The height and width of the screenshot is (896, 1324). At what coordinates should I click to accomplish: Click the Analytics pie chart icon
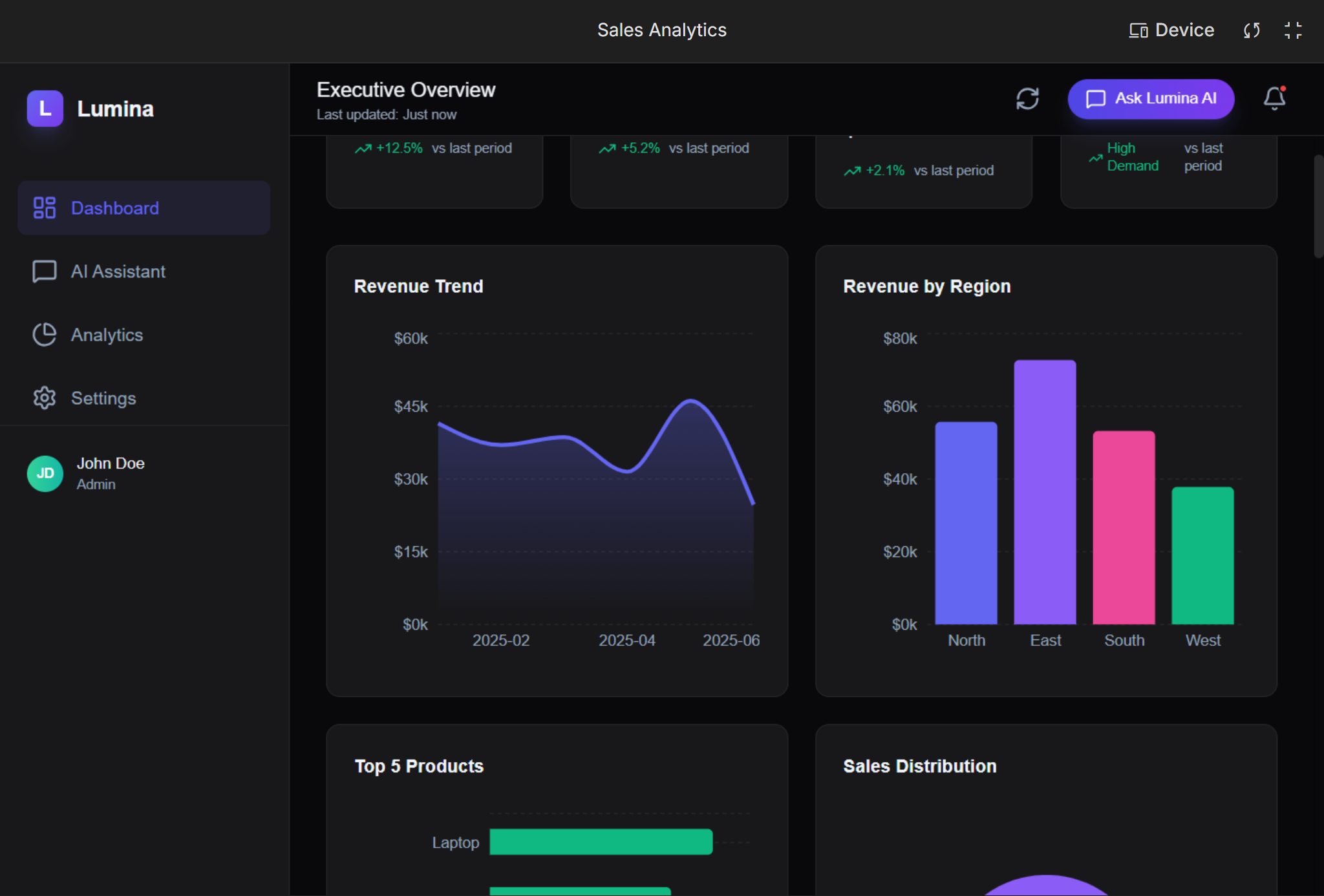tap(44, 335)
